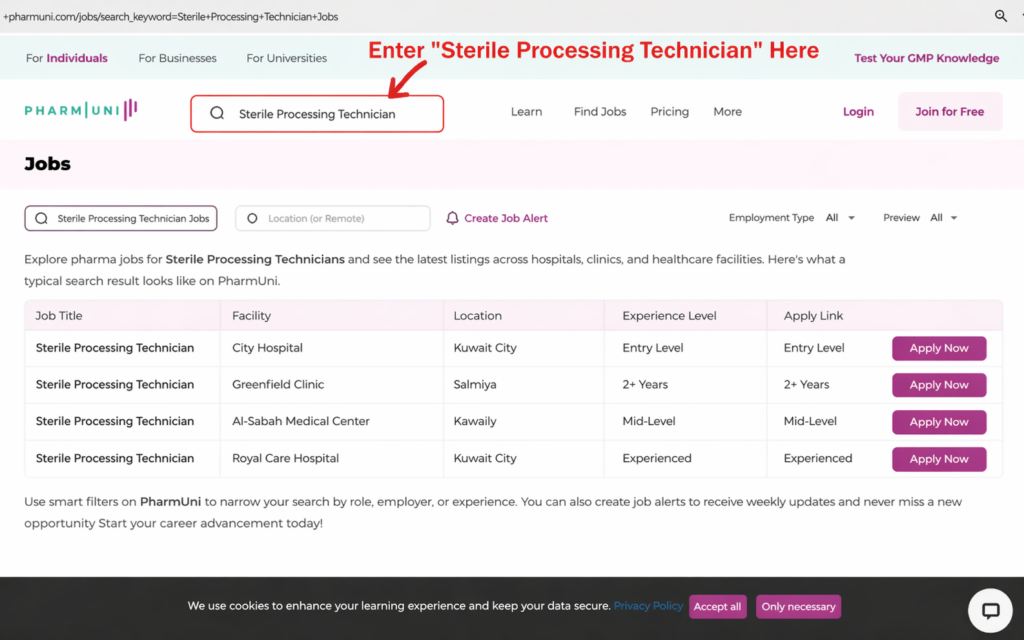This screenshot has width=1024, height=640.
Task: Click the location pin icon in the location field
Action: [x=252, y=218]
